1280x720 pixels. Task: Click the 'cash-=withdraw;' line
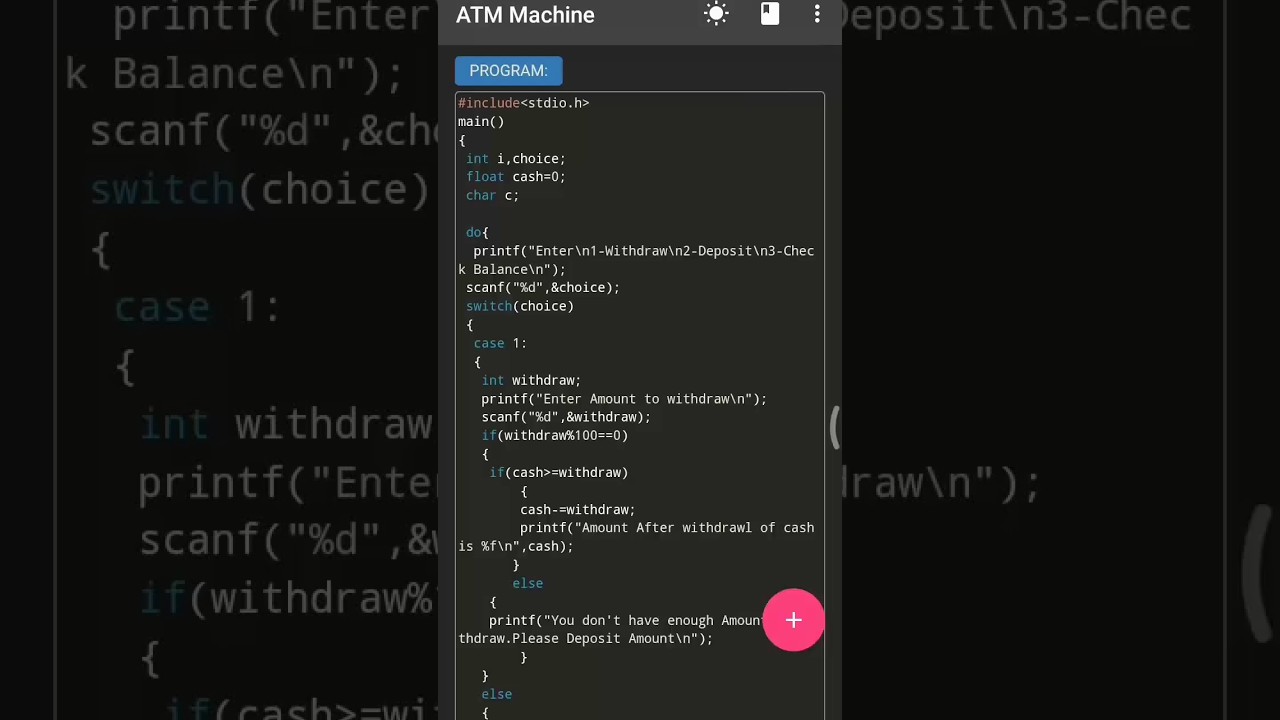click(577, 510)
